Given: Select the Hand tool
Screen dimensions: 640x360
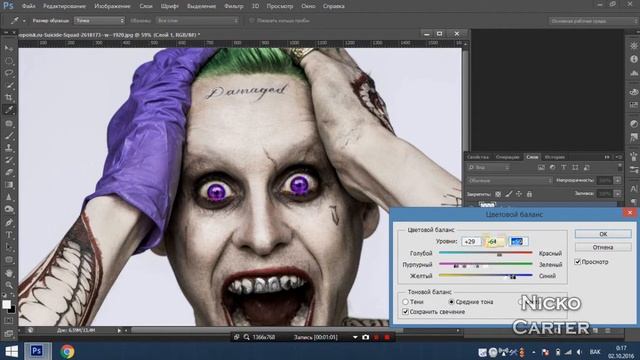Looking at the screenshot, I should click(9, 273).
